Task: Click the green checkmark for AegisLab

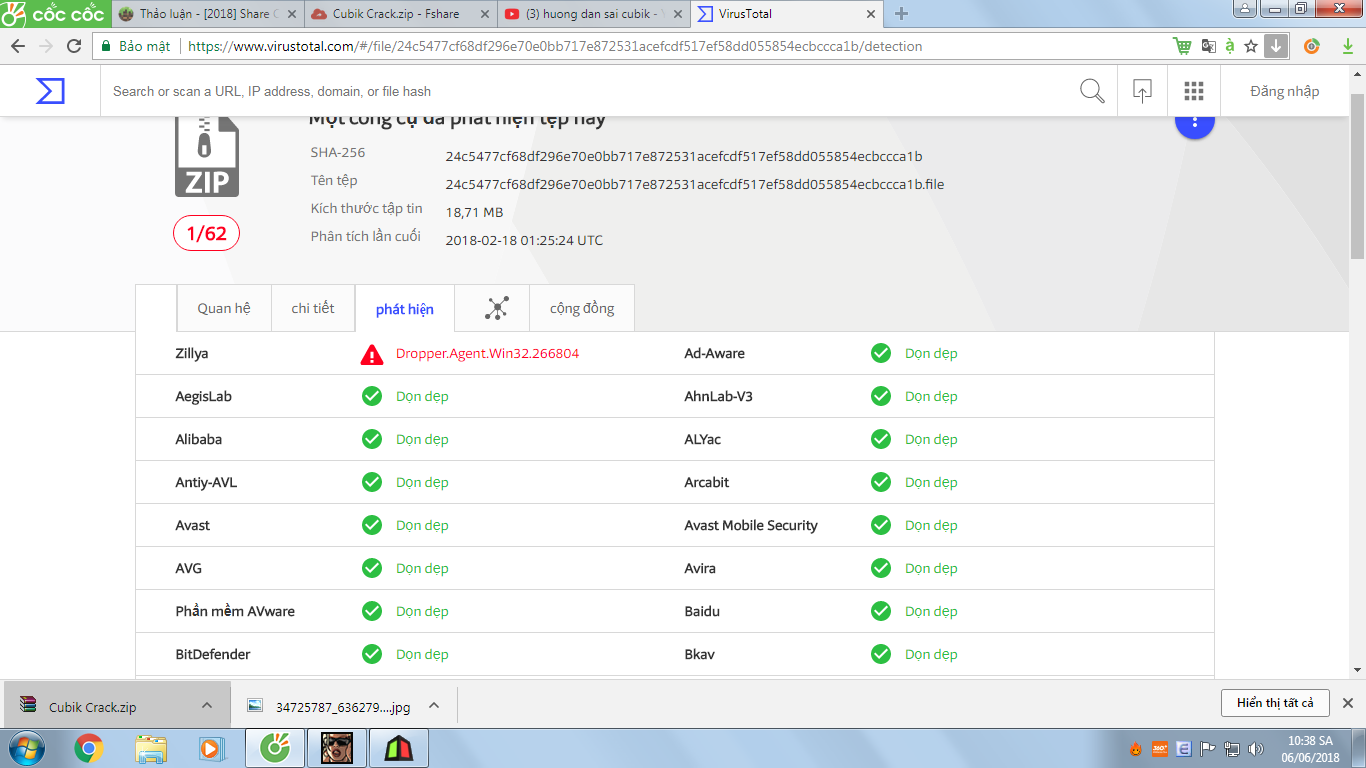Action: (372, 396)
